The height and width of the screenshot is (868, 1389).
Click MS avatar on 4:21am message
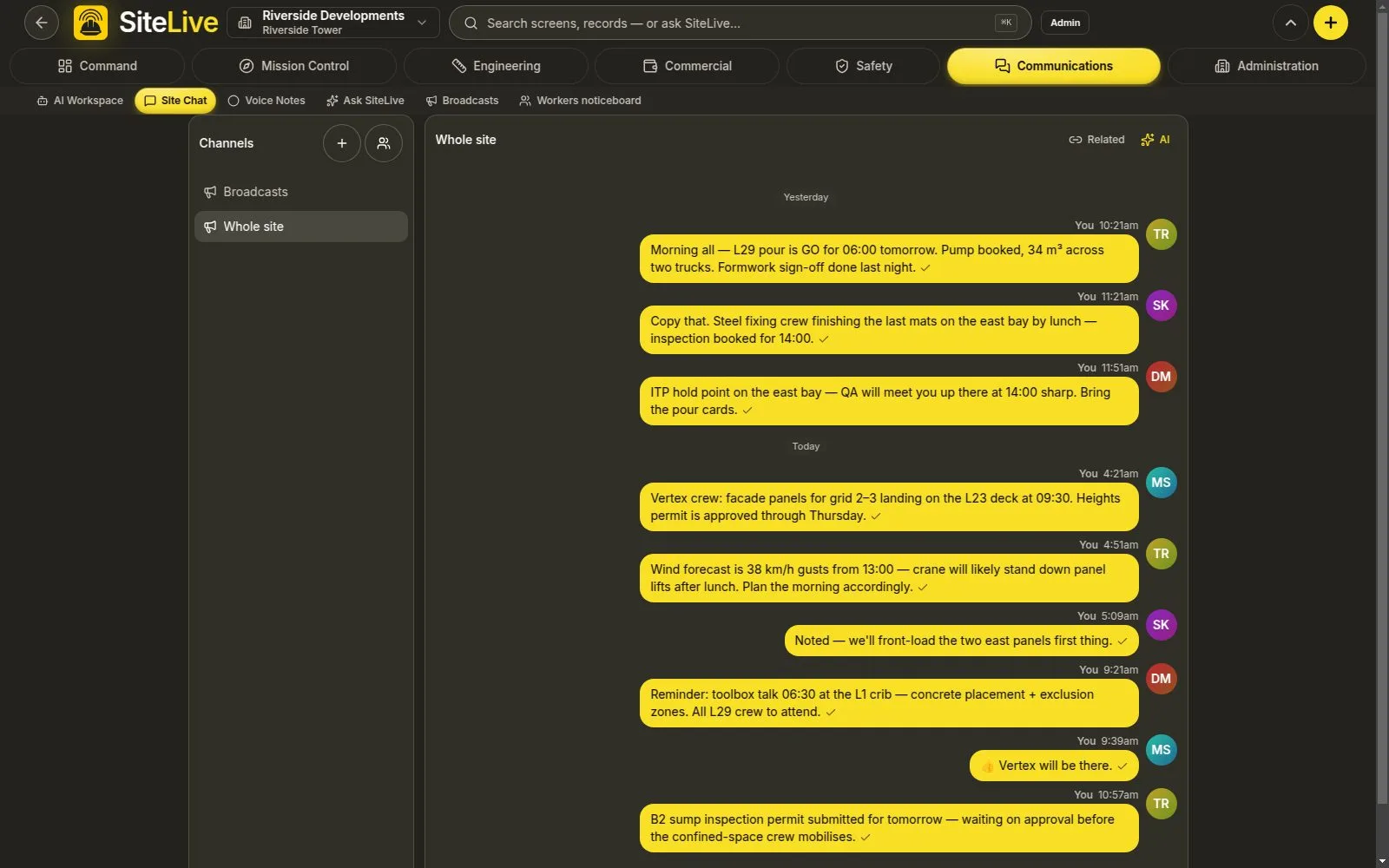pos(1161,483)
